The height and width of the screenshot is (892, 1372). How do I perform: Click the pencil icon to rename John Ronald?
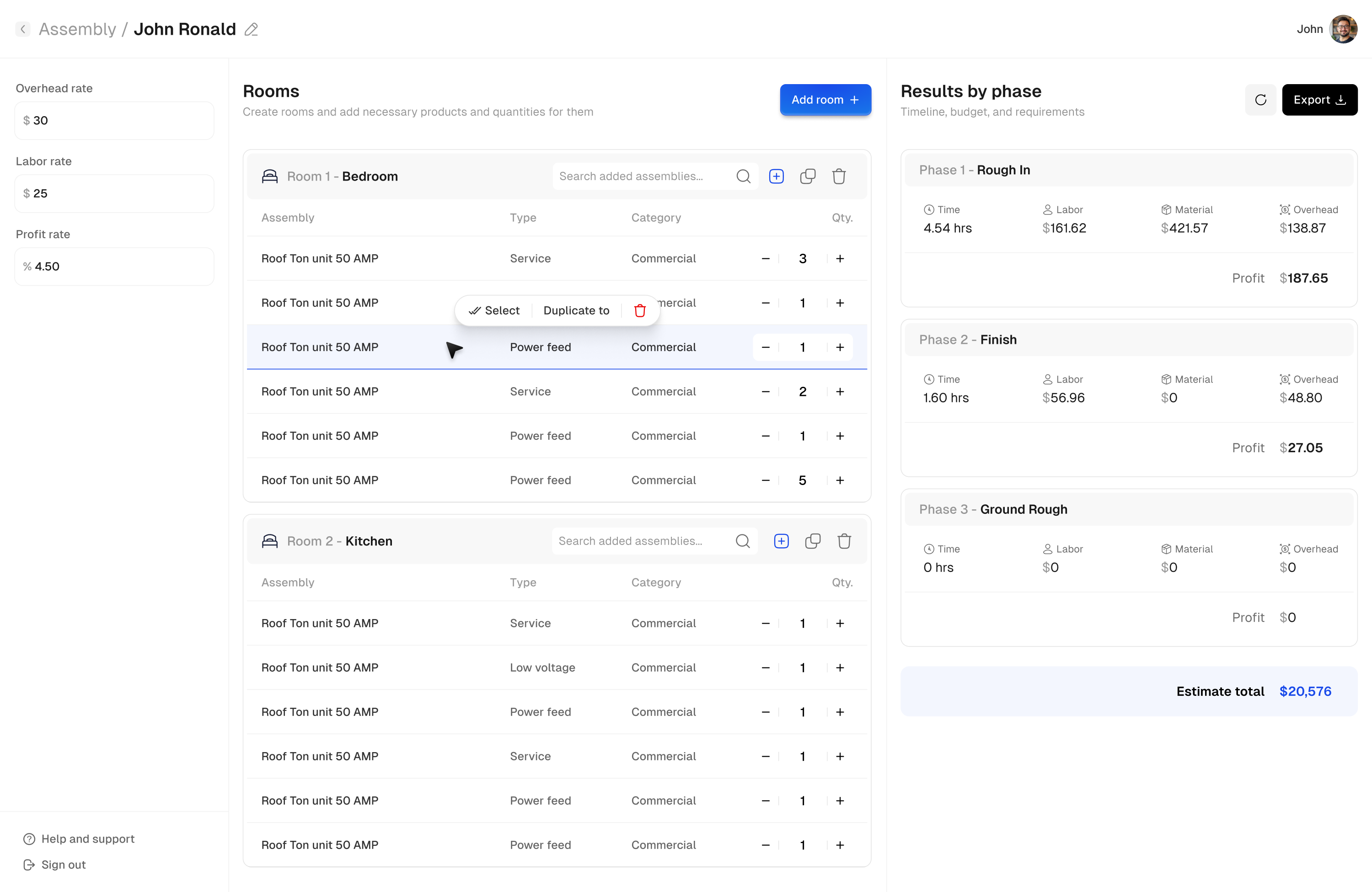pos(252,29)
